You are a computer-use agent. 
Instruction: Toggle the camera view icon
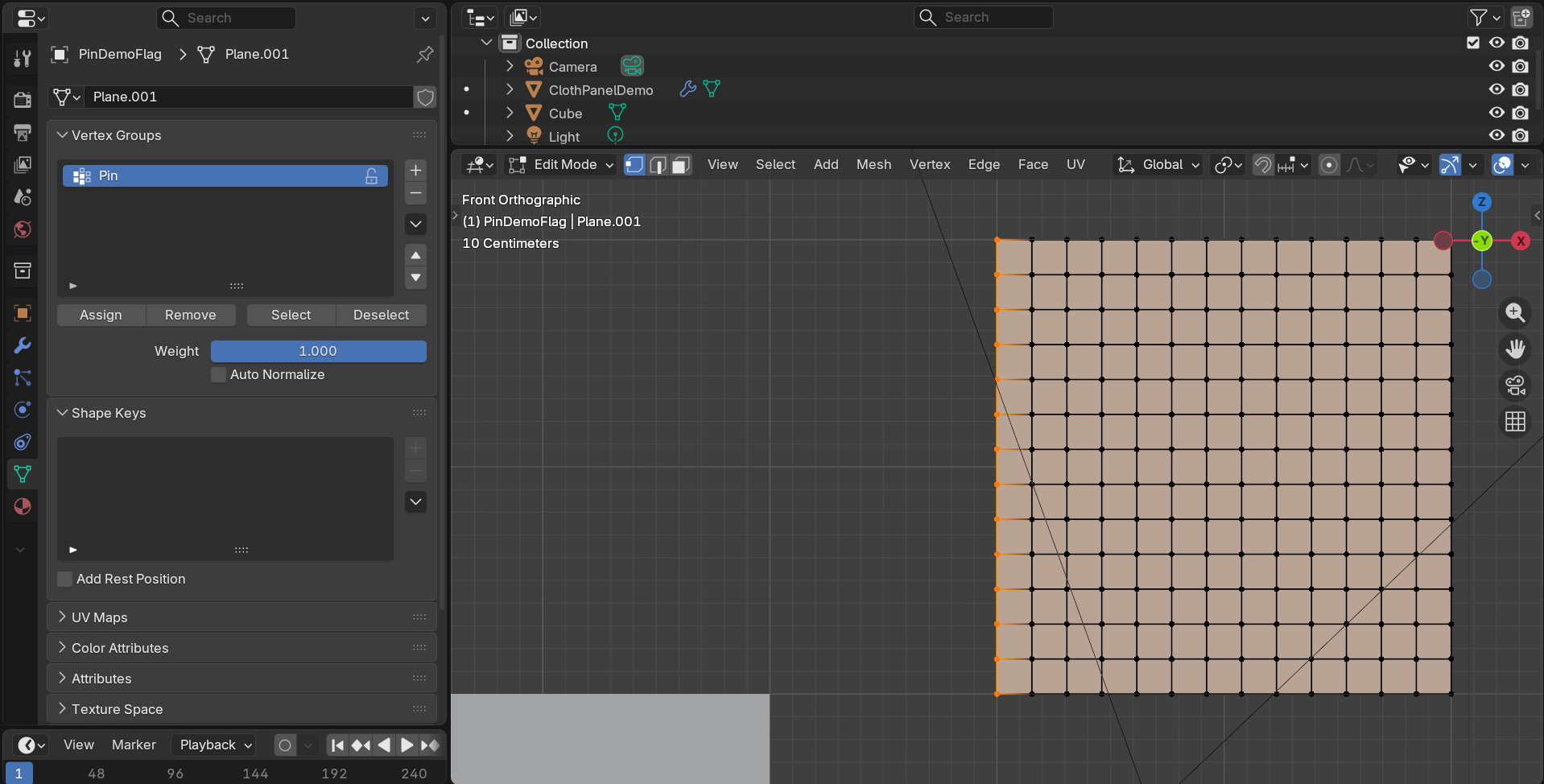(1515, 386)
